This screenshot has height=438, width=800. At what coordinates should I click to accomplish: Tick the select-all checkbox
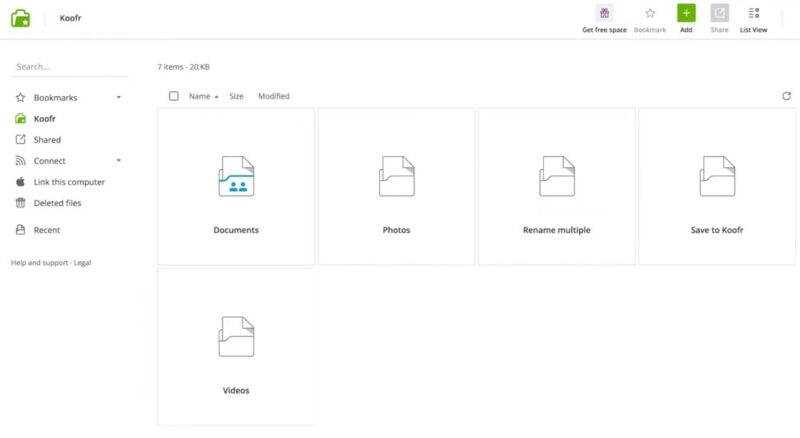click(173, 96)
